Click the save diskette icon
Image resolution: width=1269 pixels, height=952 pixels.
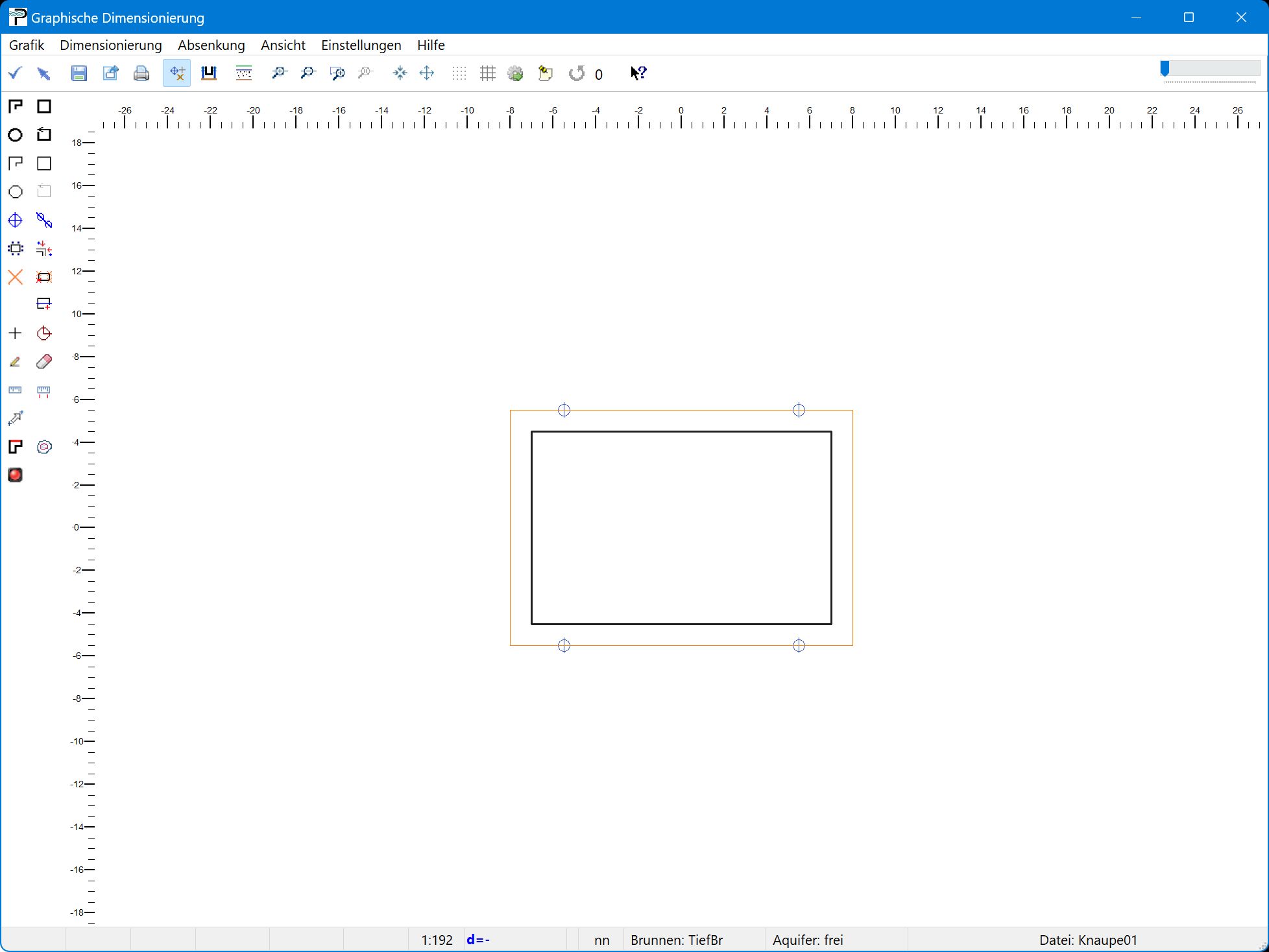tap(79, 73)
